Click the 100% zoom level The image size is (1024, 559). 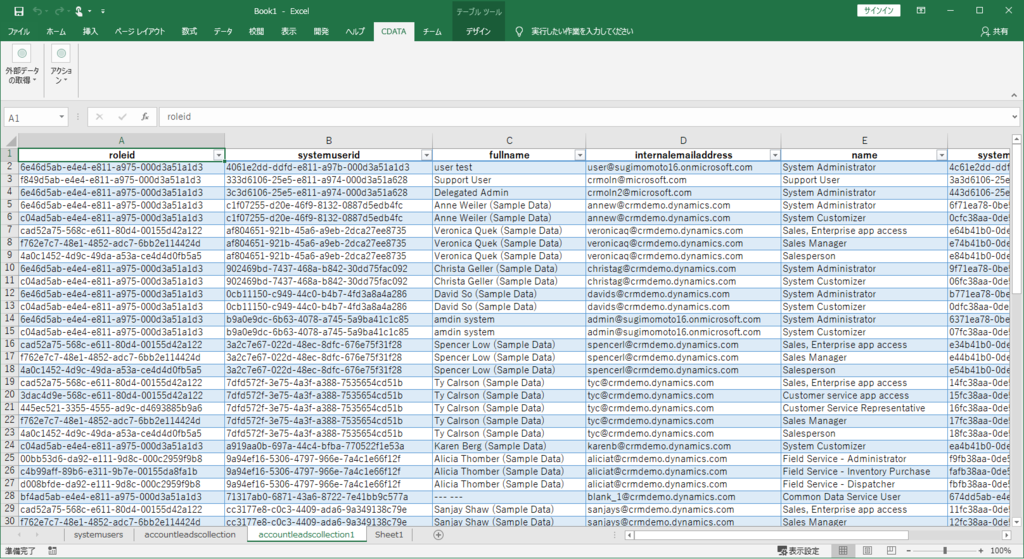pos(1000,551)
